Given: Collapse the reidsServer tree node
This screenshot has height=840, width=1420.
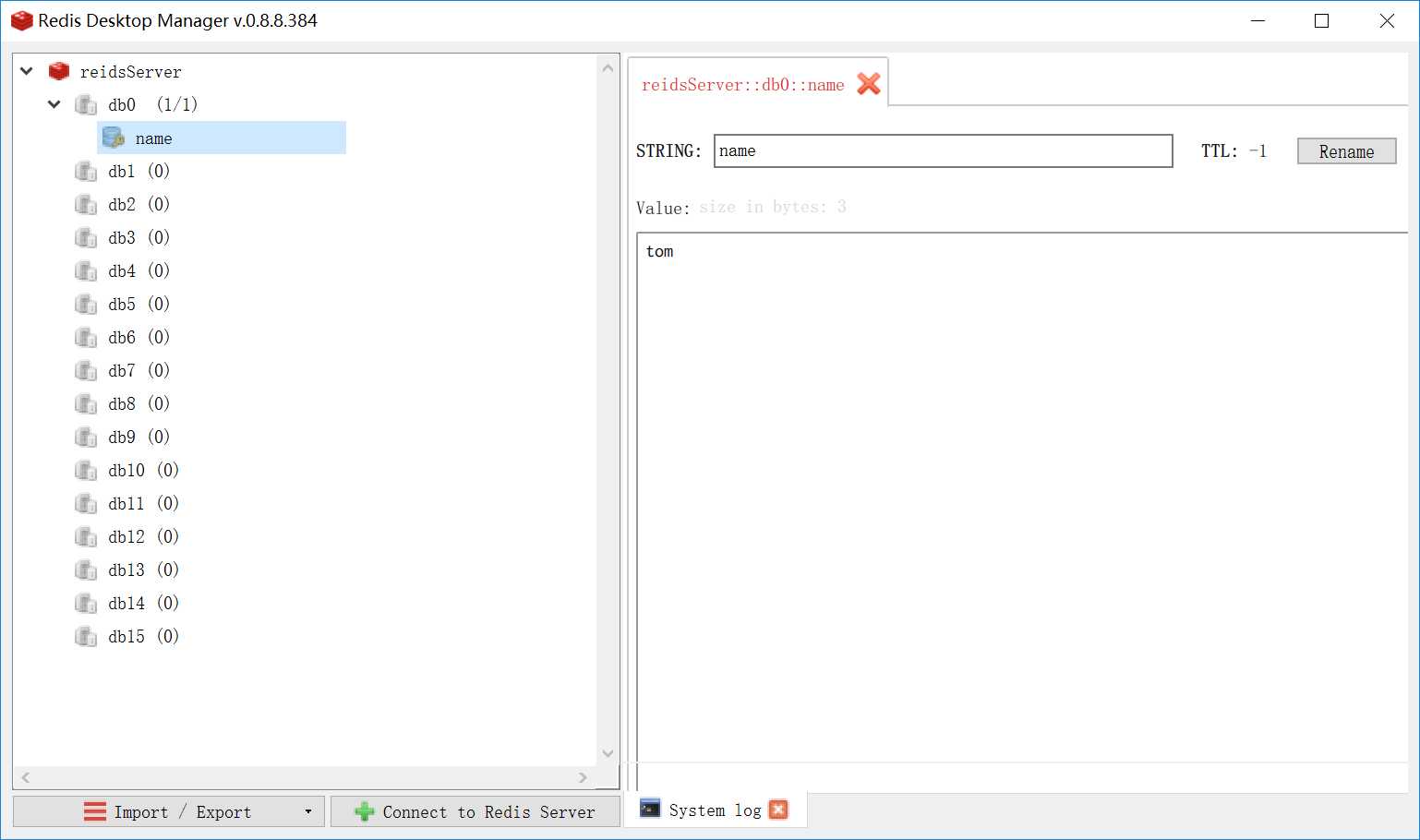Looking at the screenshot, I should point(27,71).
